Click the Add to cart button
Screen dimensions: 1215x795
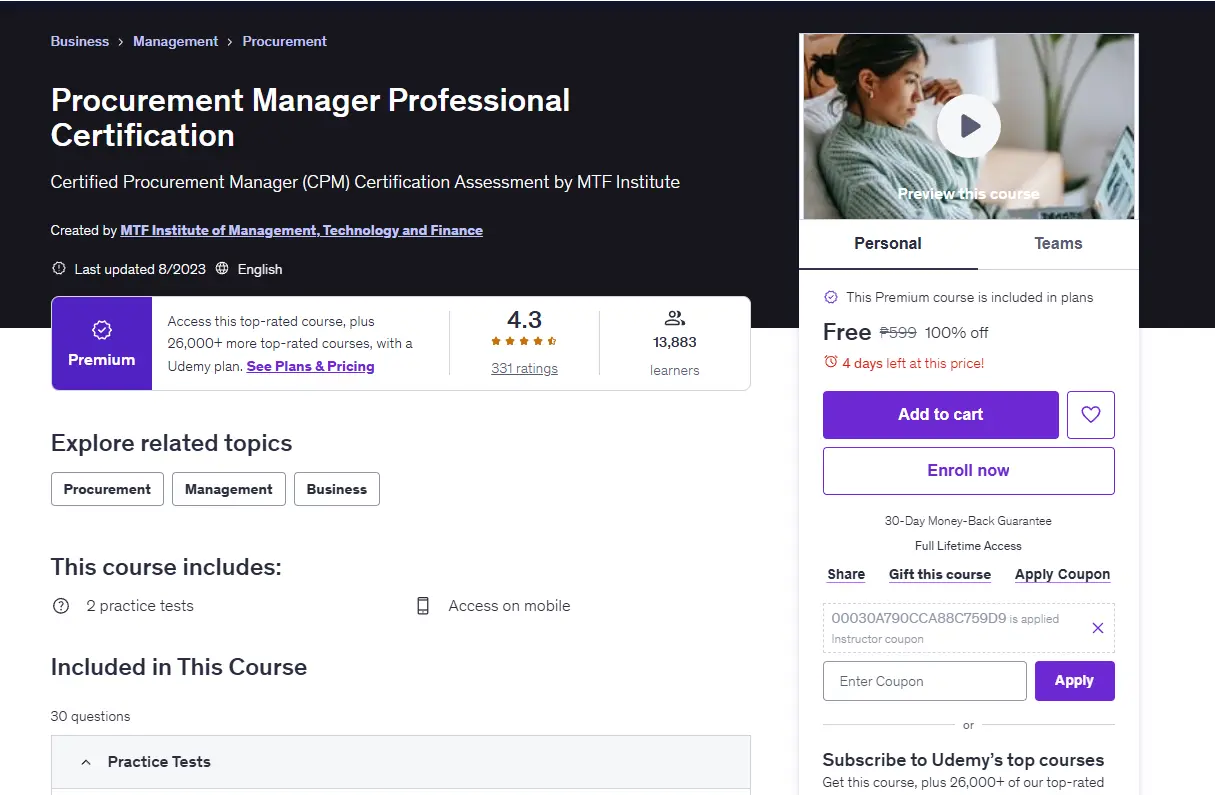(x=940, y=415)
